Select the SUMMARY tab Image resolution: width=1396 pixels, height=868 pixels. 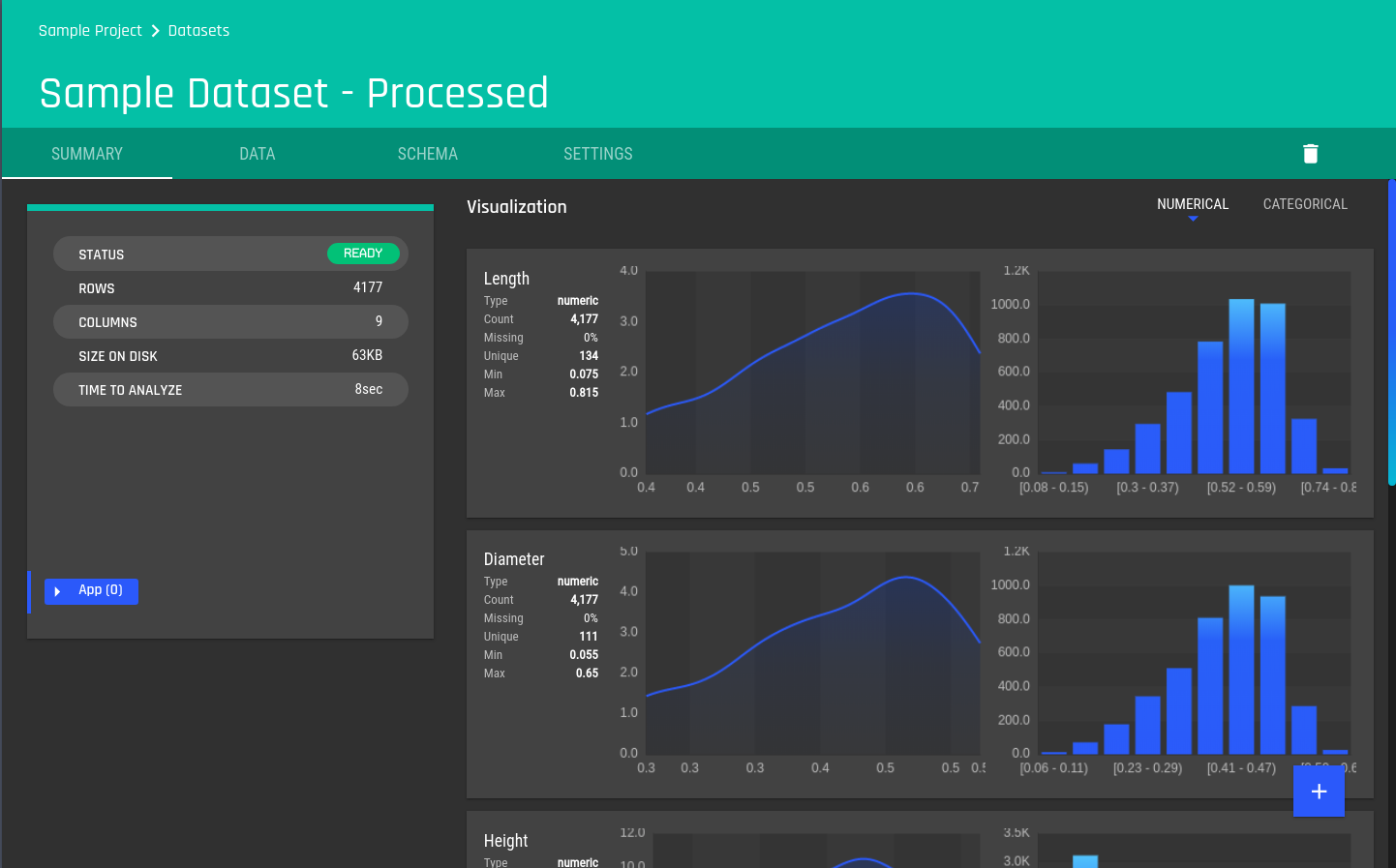click(86, 153)
